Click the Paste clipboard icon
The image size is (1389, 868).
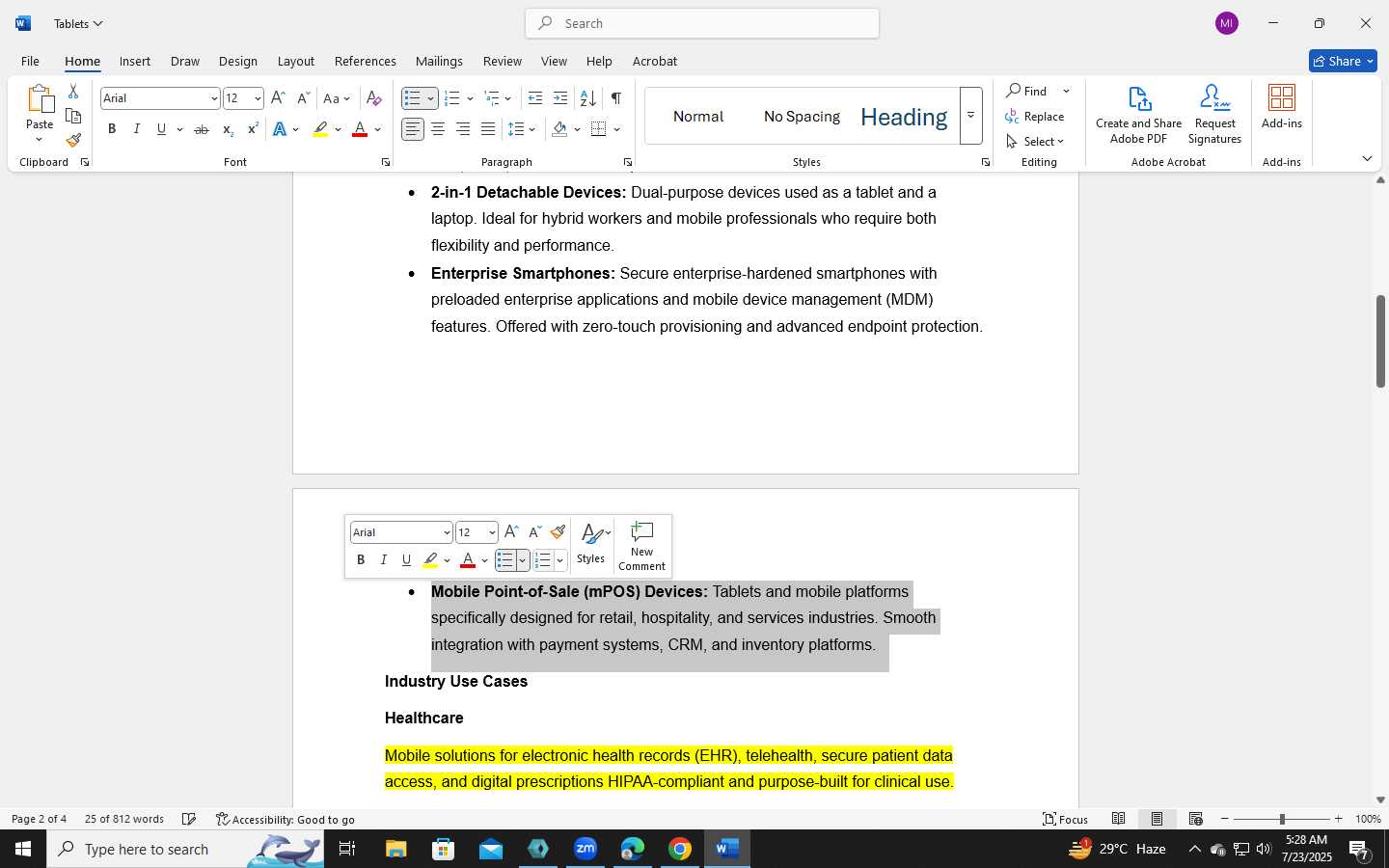pyautogui.click(x=40, y=100)
